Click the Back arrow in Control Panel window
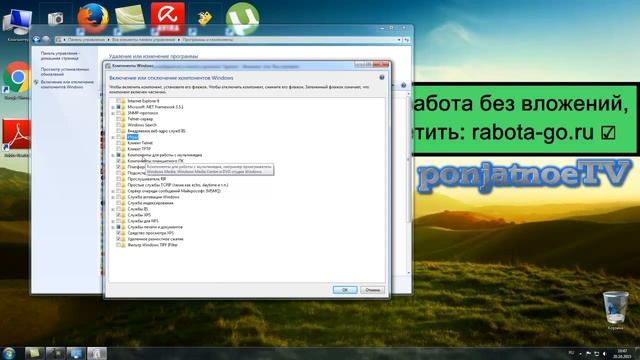 [x=37, y=40]
